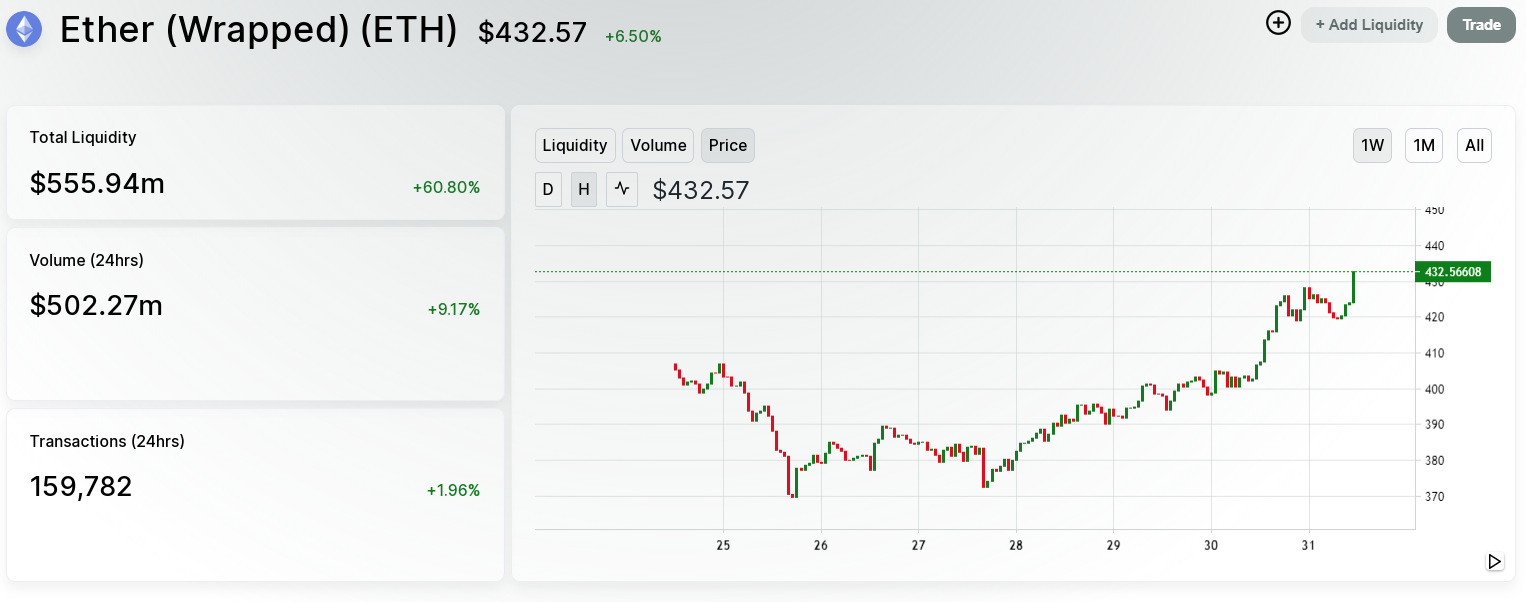Click the 400 price axis label
Image resolution: width=1526 pixels, height=602 pixels.
1435,389
